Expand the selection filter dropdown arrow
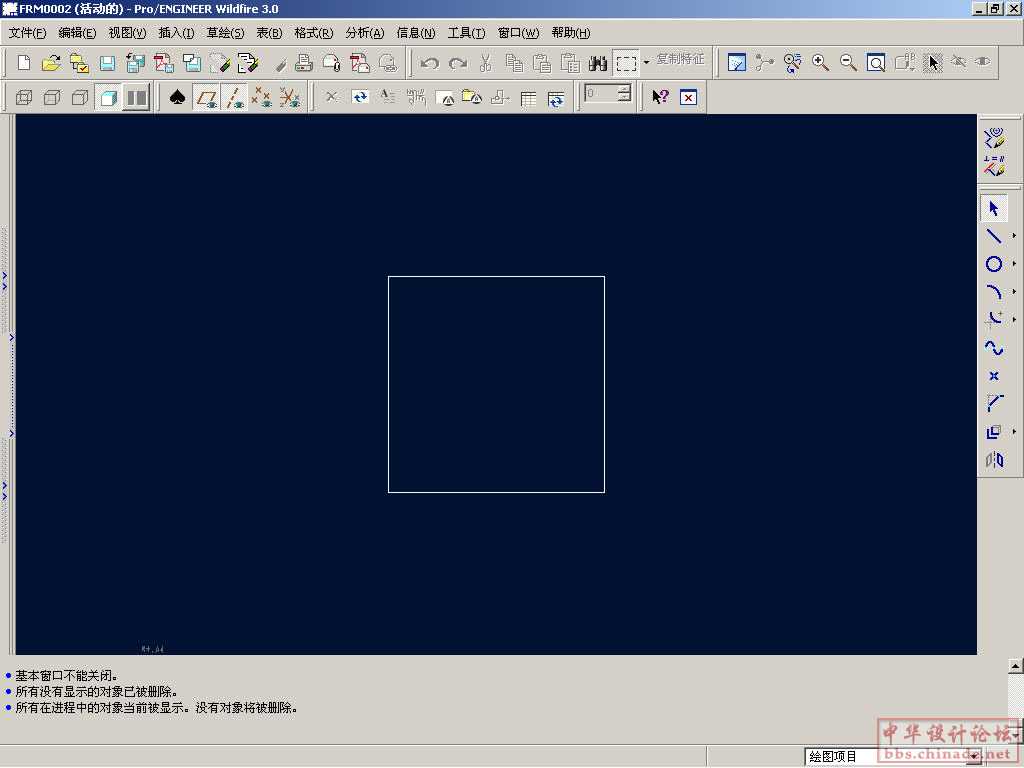Viewport: 1024px width, 768px height. [647, 63]
